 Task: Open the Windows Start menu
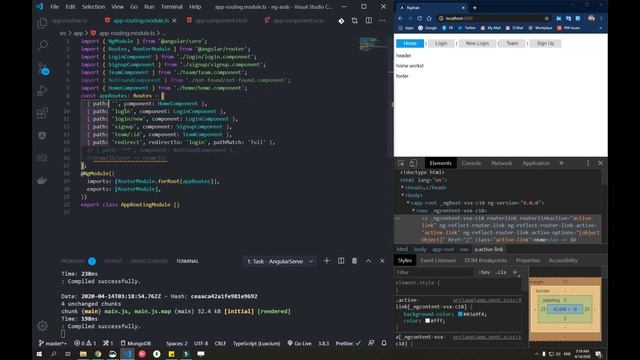coord(39,354)
